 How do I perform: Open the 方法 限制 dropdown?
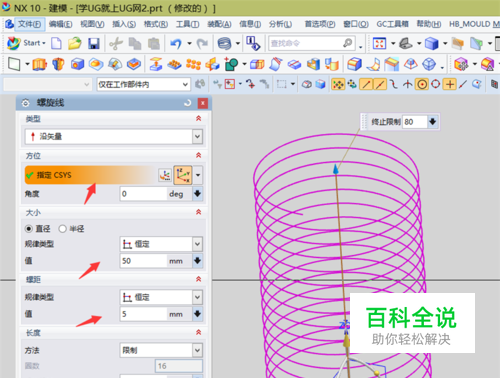(x=161, y=350)
